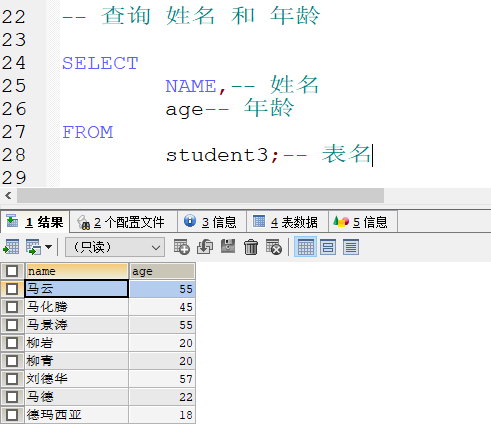The width and height of the screenshot is (491, 435).
Task: Click the age value 45 cell
Action: 162,307
